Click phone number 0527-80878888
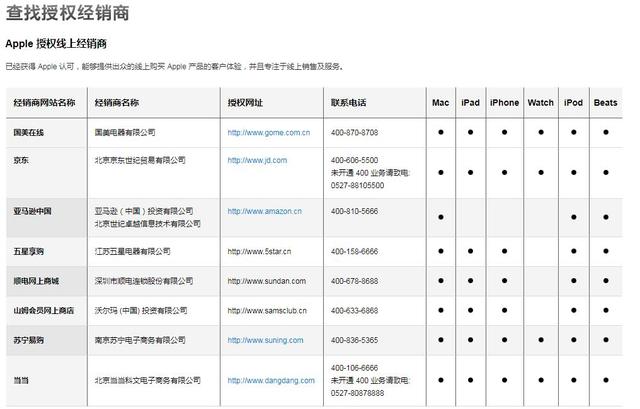Image resolution: width=640 pixels, height=409 pixels. point(358,393)
